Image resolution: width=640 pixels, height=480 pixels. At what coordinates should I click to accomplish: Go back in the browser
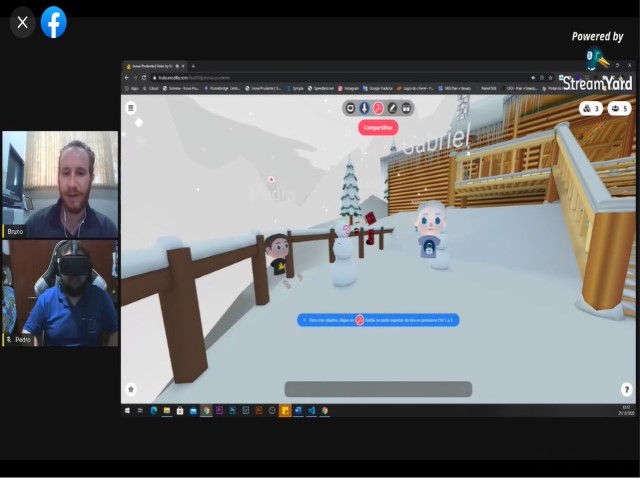tap(127, 78)
